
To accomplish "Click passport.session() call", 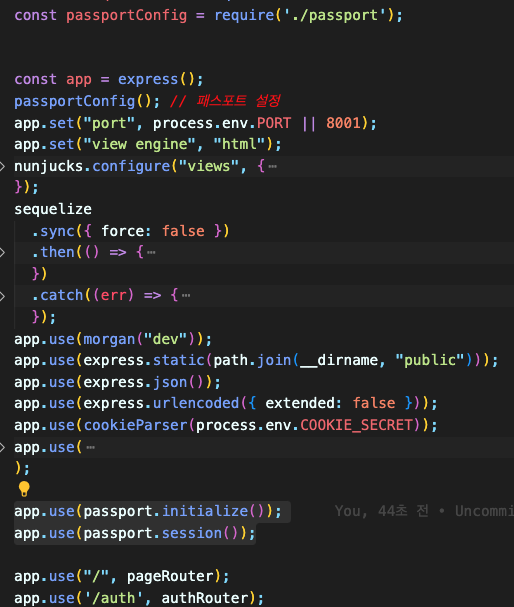I will click(161, 533).
